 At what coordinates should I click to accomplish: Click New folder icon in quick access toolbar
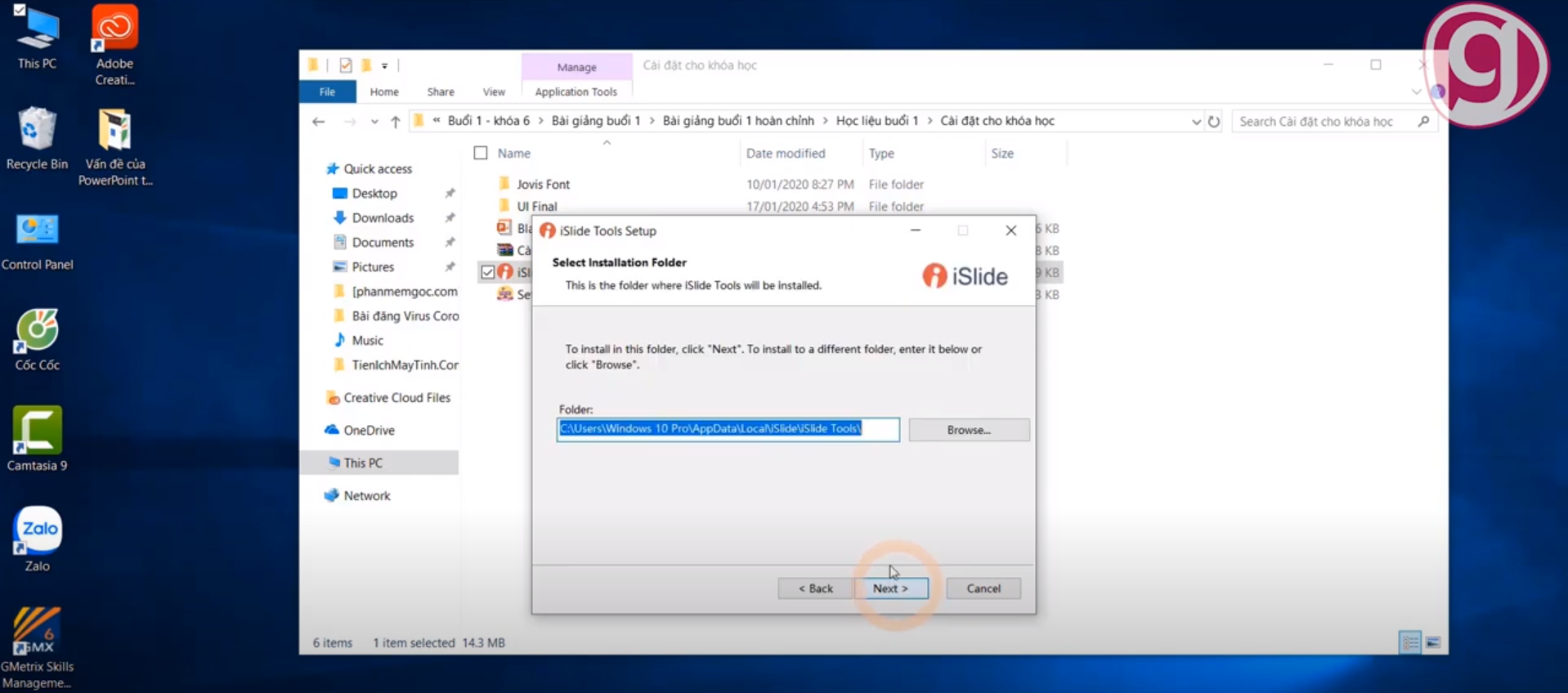[x=366, y=65]
